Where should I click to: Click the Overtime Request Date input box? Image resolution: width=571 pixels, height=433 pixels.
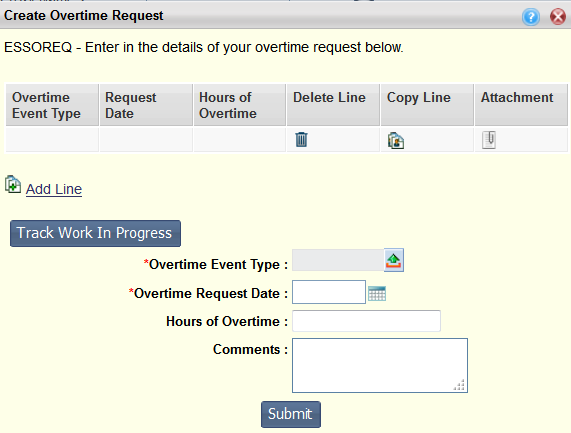(x=329, y=292)
